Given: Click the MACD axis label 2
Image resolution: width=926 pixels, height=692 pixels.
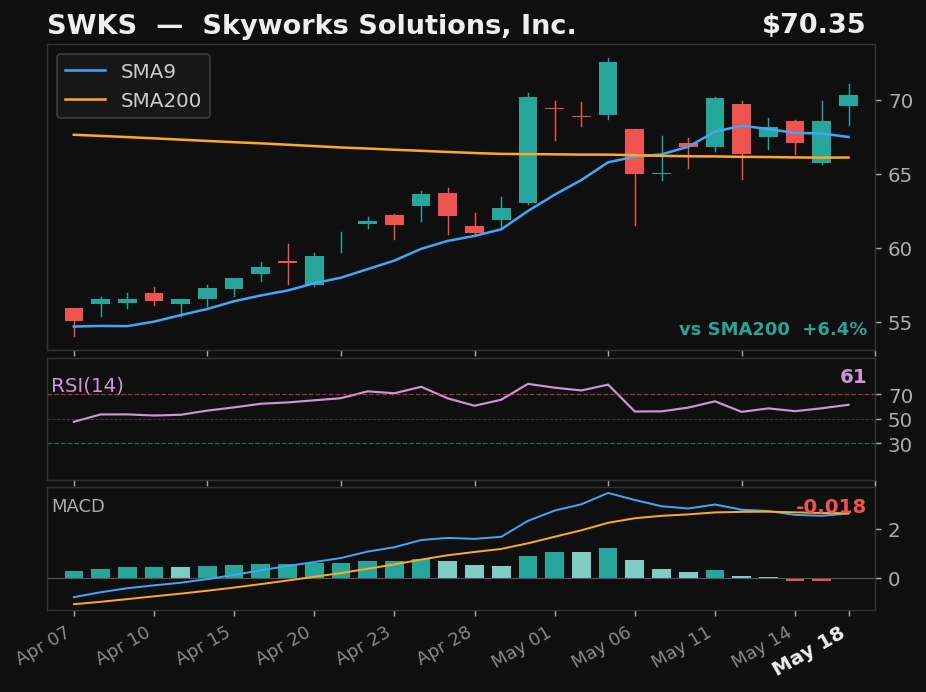Looking at the screenshot, I should (894, 530).
